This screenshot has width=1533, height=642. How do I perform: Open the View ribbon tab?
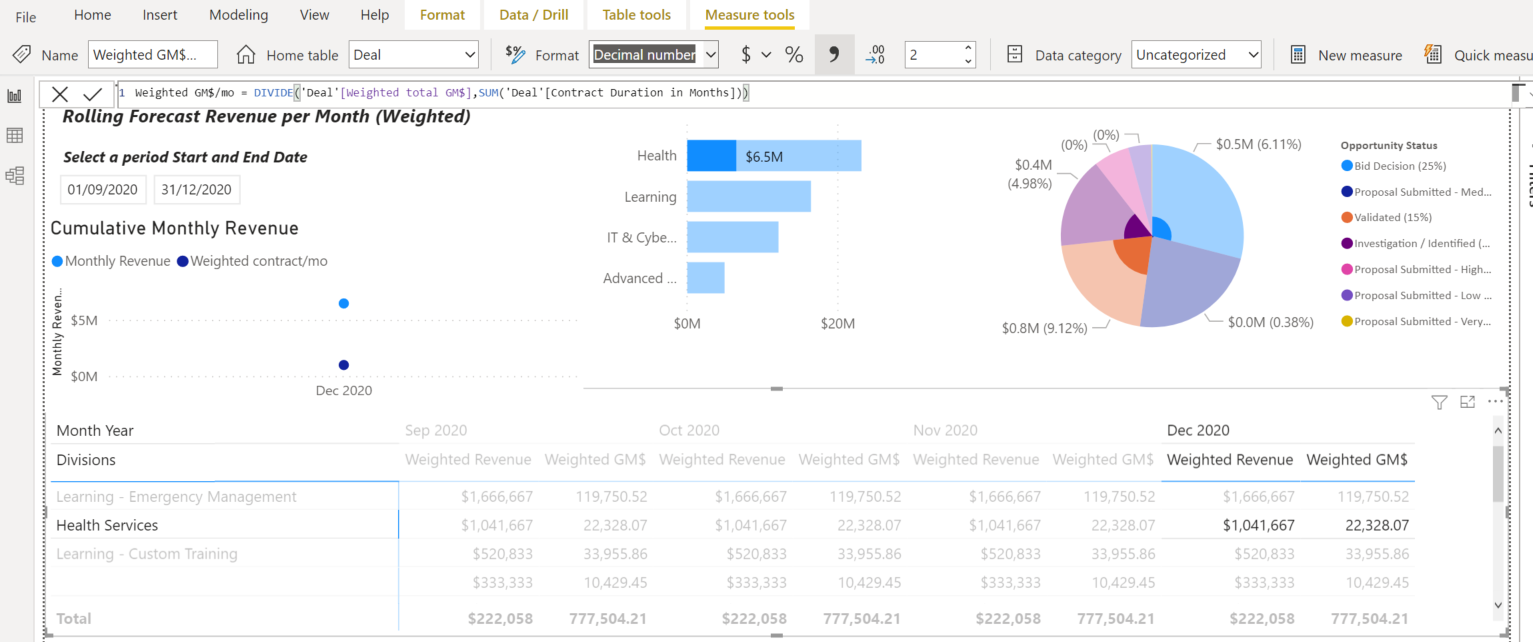point(314,15)
